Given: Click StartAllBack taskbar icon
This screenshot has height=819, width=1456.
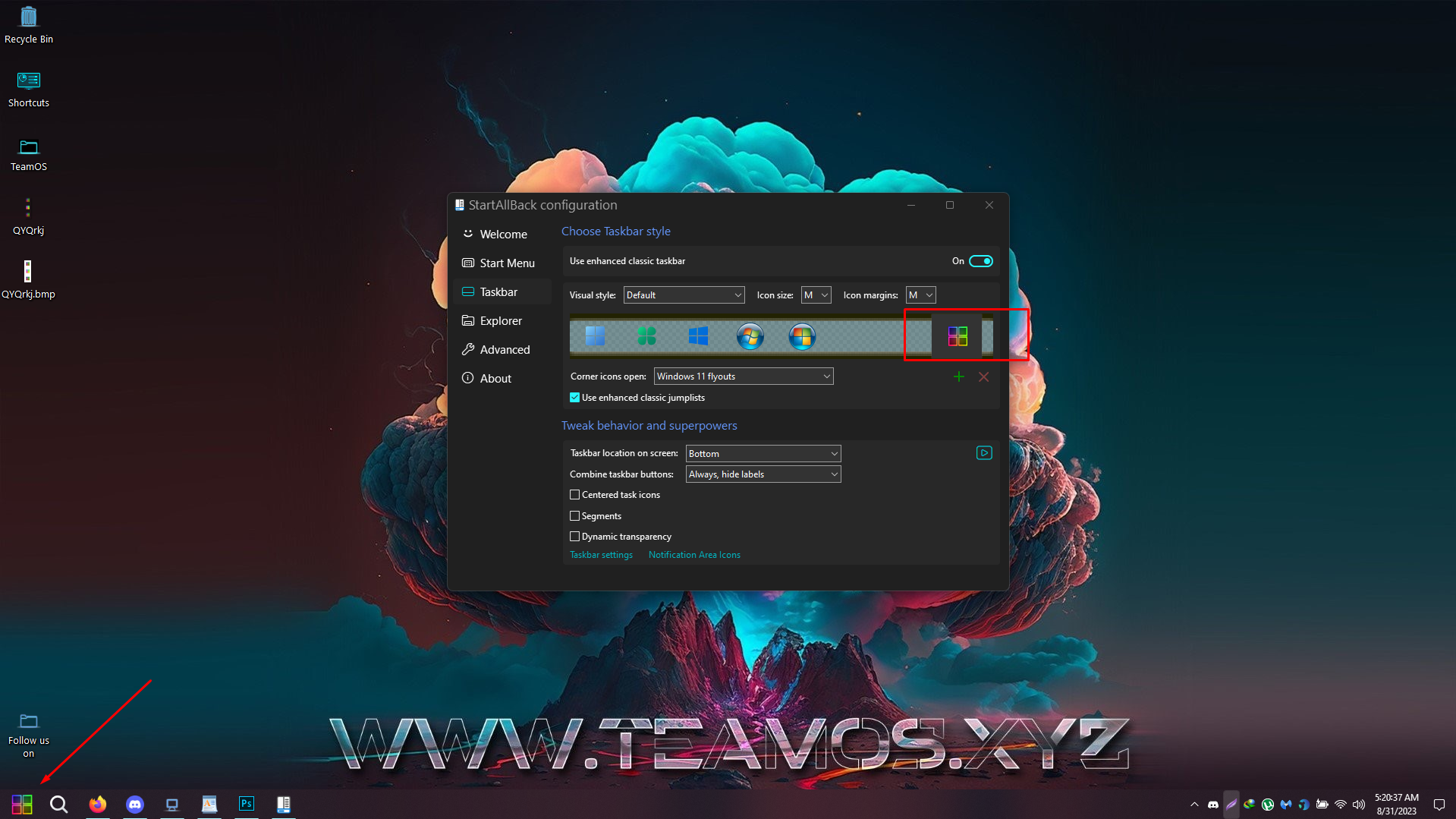Looking at the screenshot, I should (x=284, y=804).
